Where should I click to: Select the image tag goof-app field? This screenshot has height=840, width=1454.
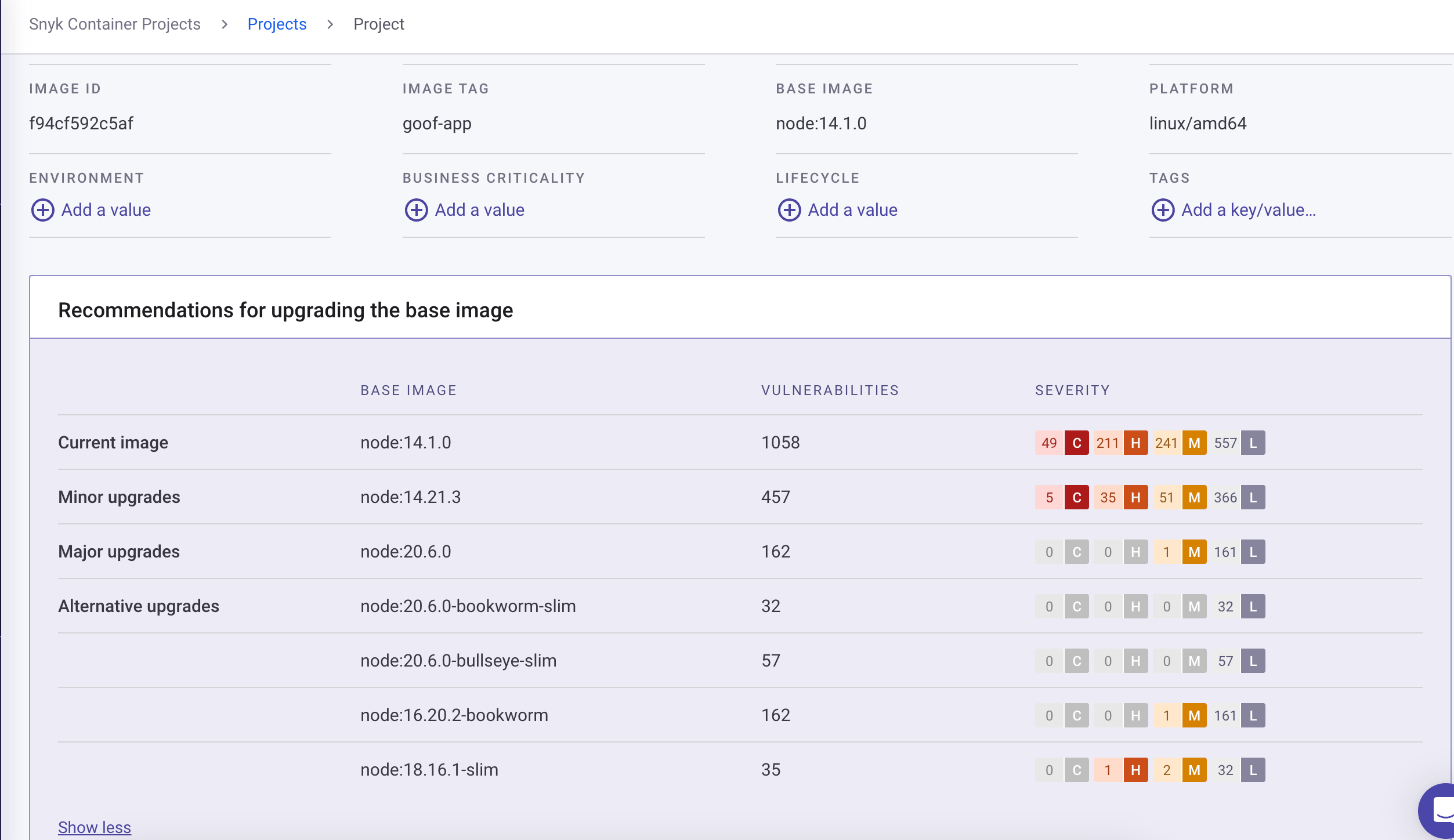click(437, 123)
